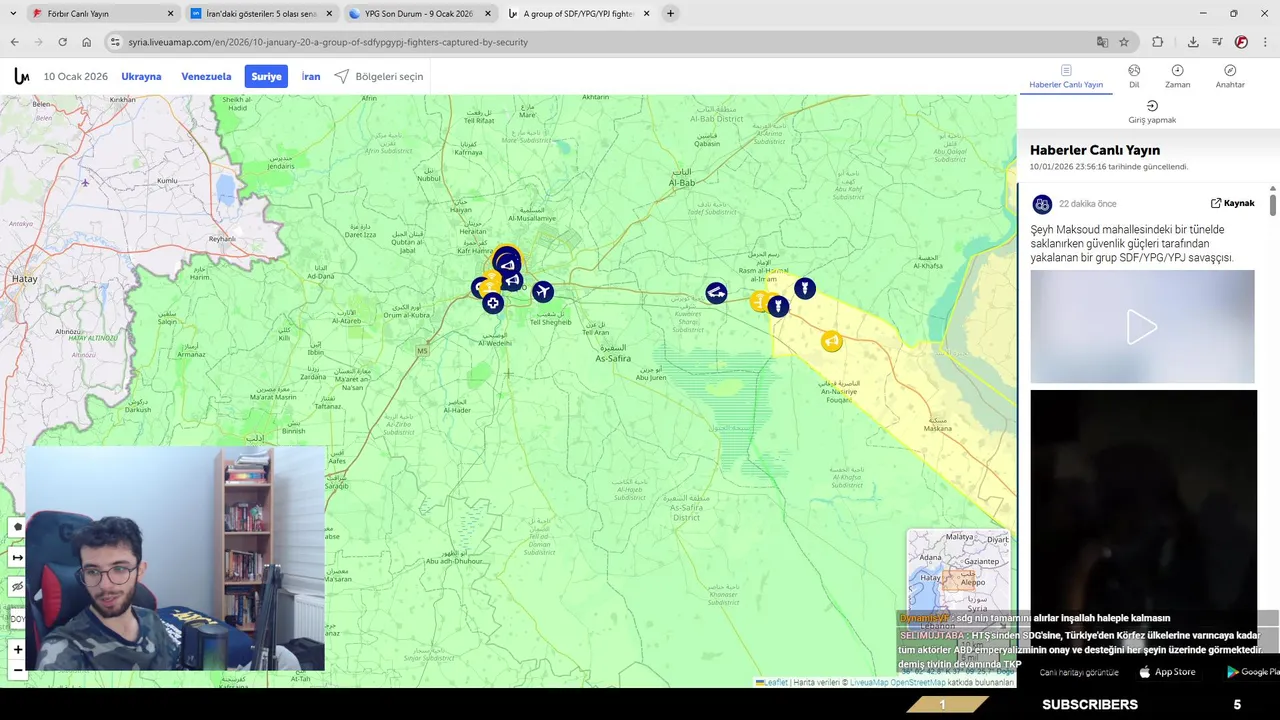Image resolution: width=1280 pixels, height=720 pixels.
Task: Select the Suriye region button
Action: 266,76
